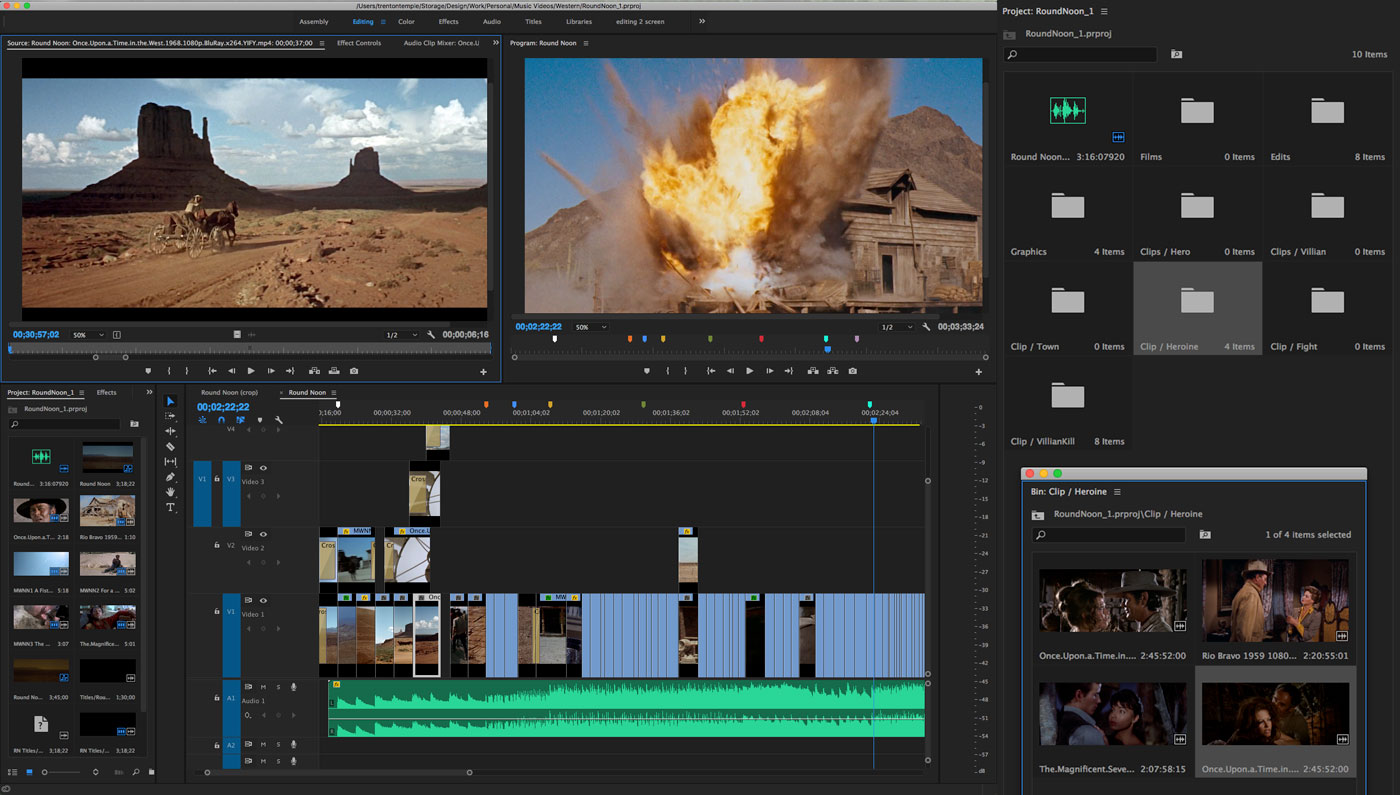Select the Track Select Forward tool

(x=170, y=416)
